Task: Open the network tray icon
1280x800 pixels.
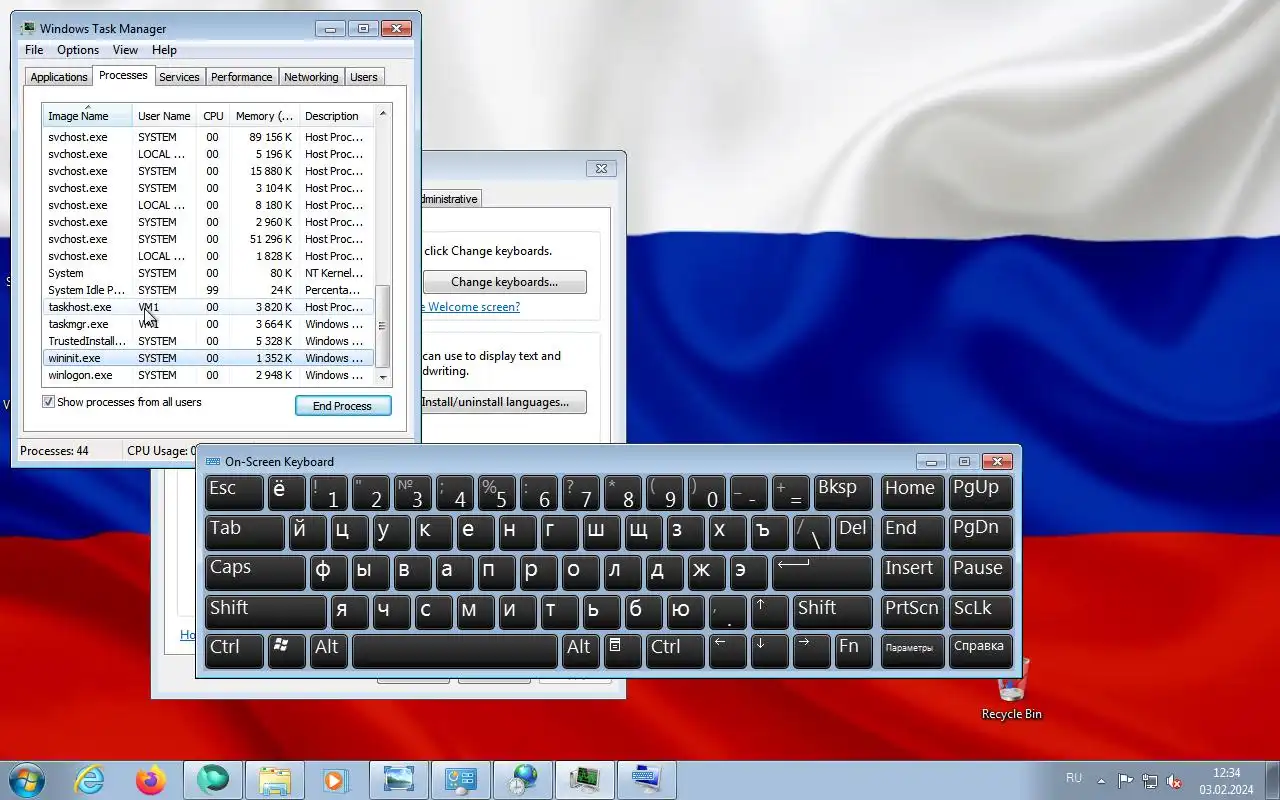Action: (x=1150, y=781)
